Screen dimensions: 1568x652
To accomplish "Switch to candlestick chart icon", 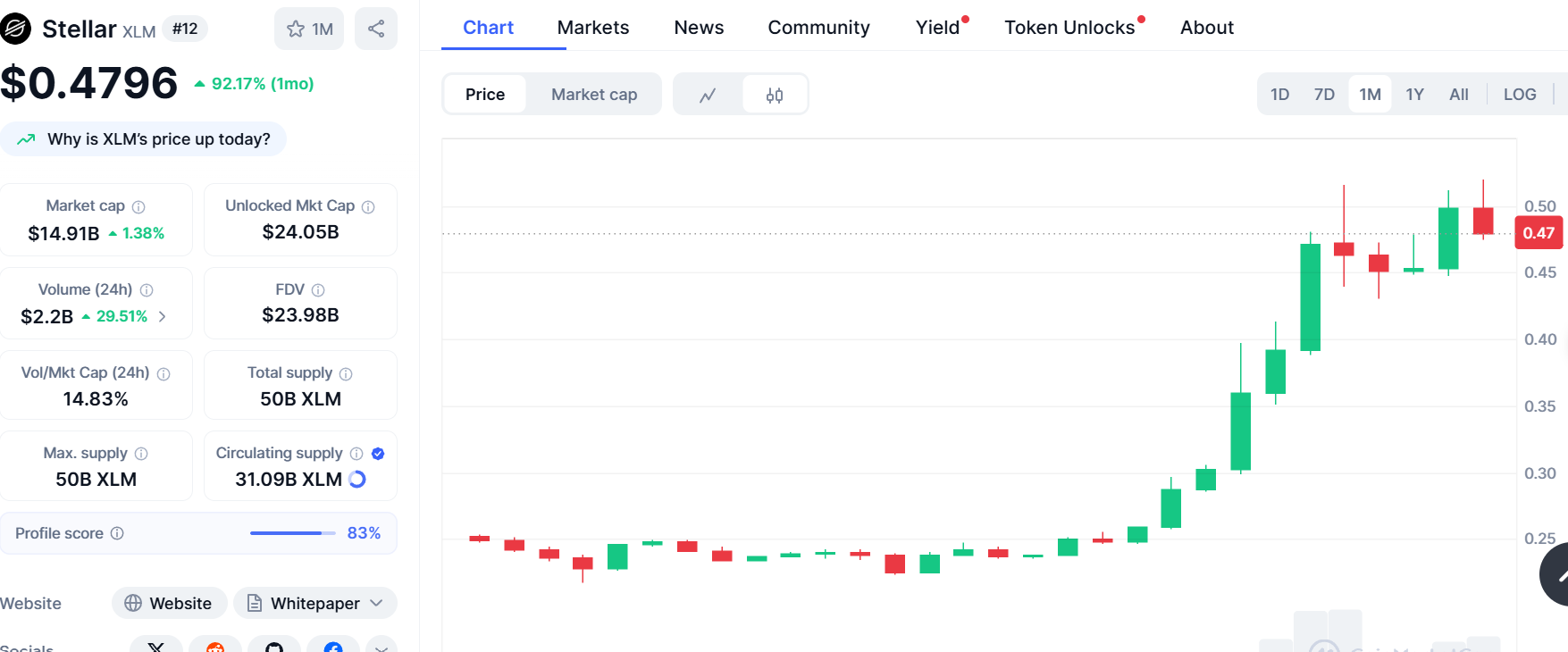I will pyautogui.click(x=775, y=95).
